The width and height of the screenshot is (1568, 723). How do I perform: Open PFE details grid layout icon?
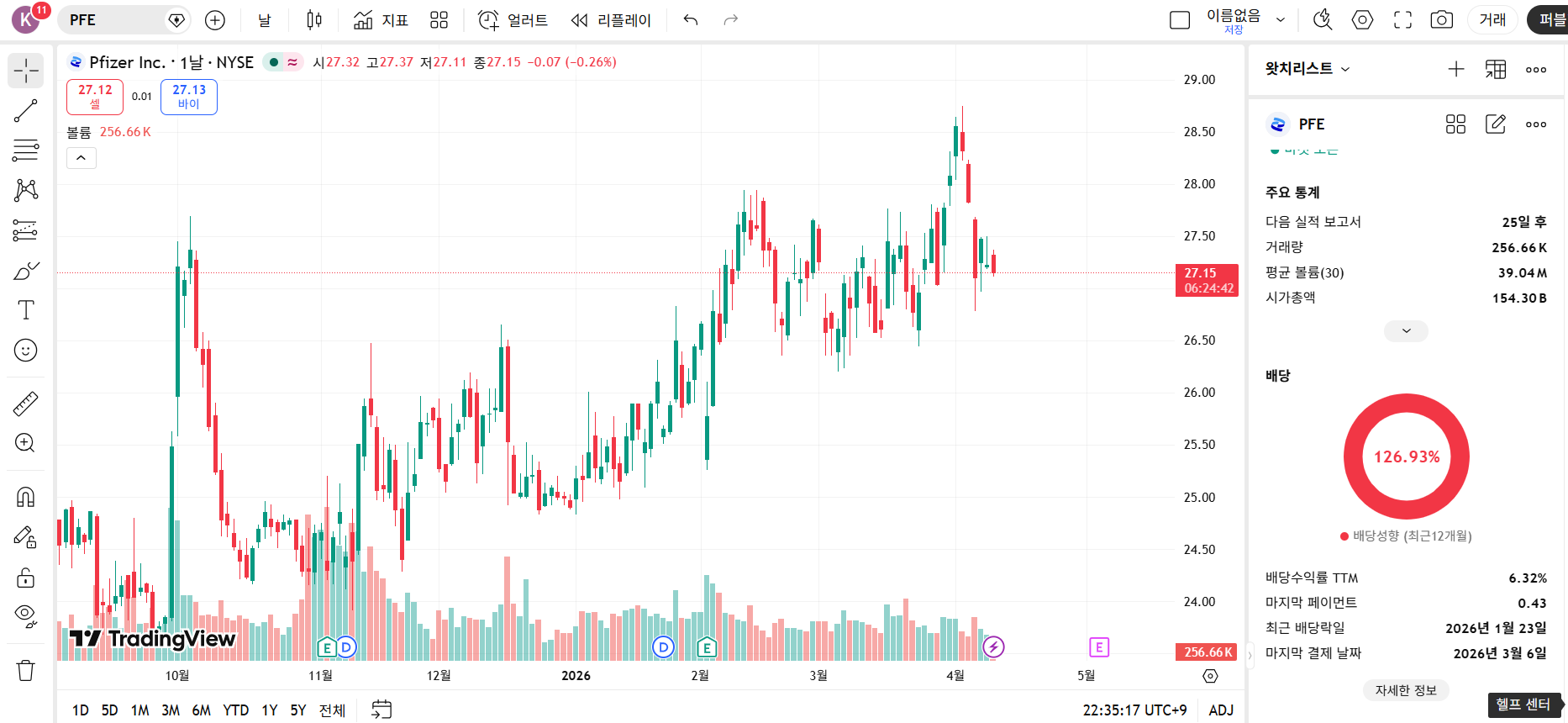(x=1455, y=124)
